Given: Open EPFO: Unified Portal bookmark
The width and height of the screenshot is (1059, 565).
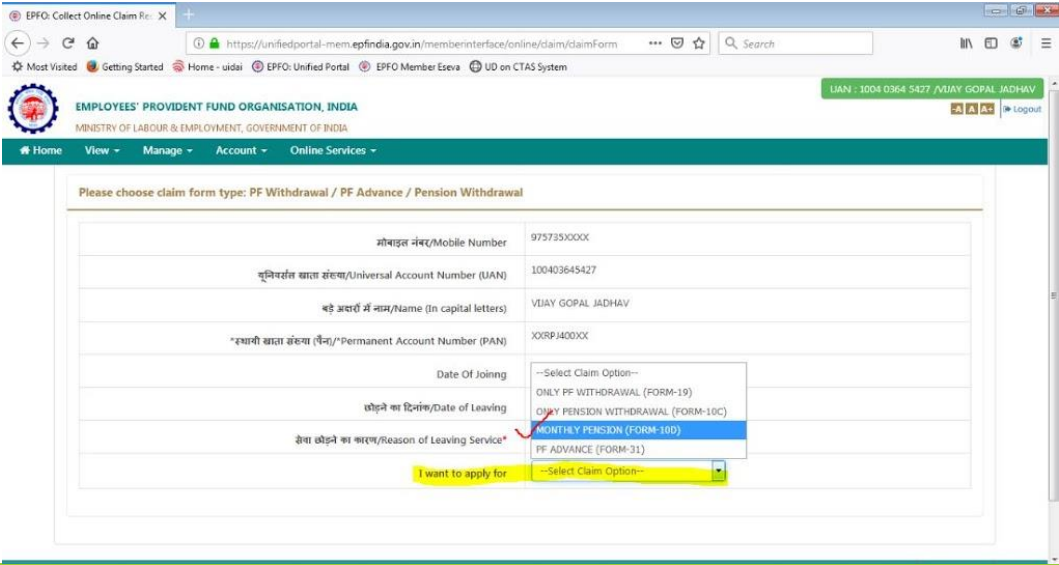Looking at the screenshot, I should [x=301, y=67].
